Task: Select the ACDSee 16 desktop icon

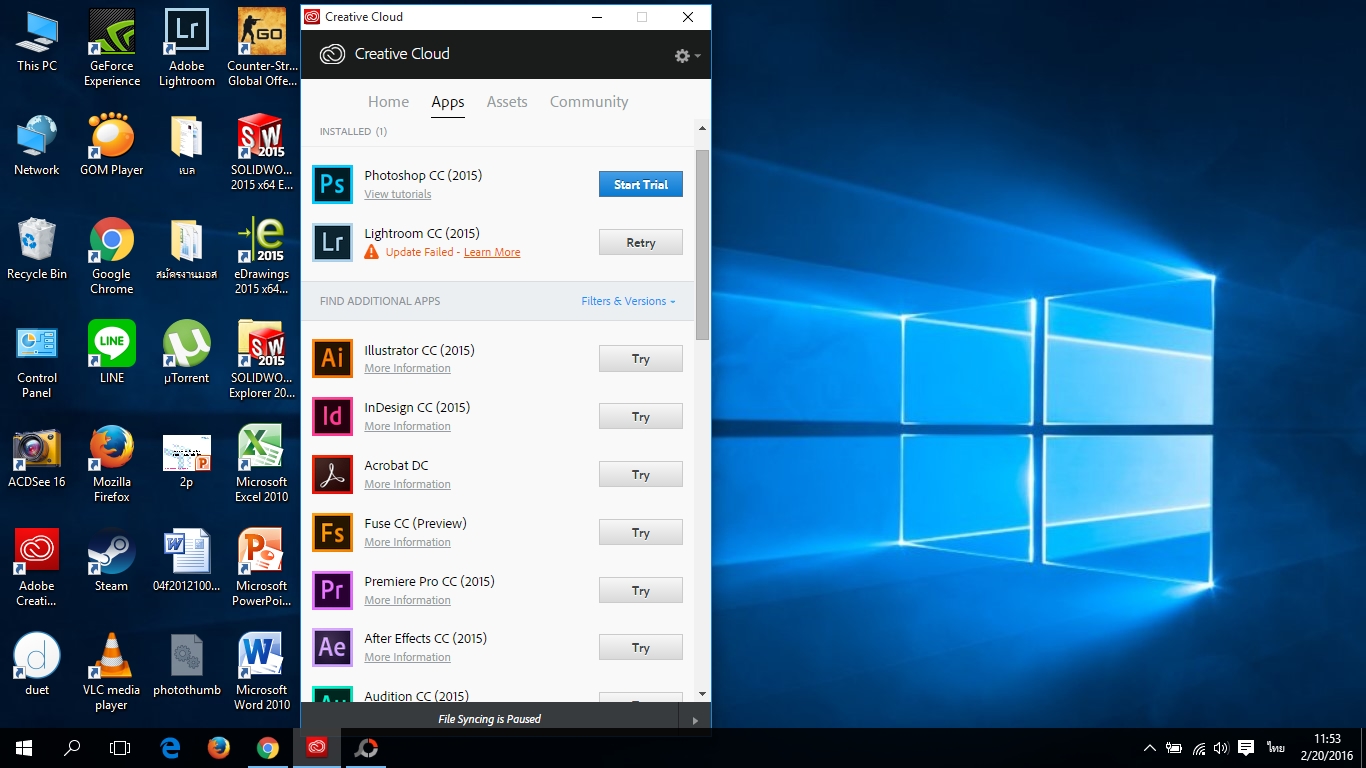Action: click(x=37, y=458)
